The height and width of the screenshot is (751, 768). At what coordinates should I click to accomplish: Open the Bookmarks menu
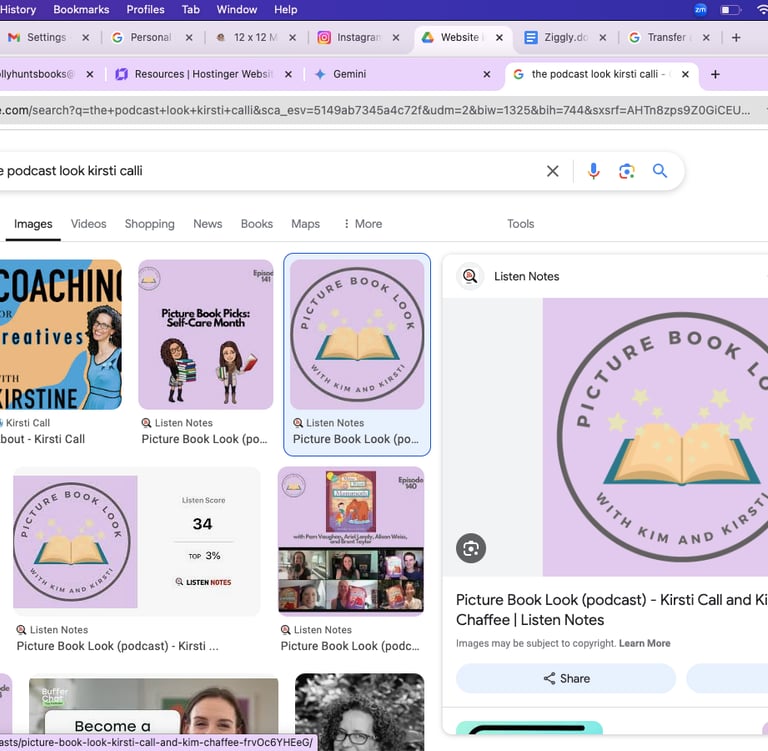click(x=81, y=9)
